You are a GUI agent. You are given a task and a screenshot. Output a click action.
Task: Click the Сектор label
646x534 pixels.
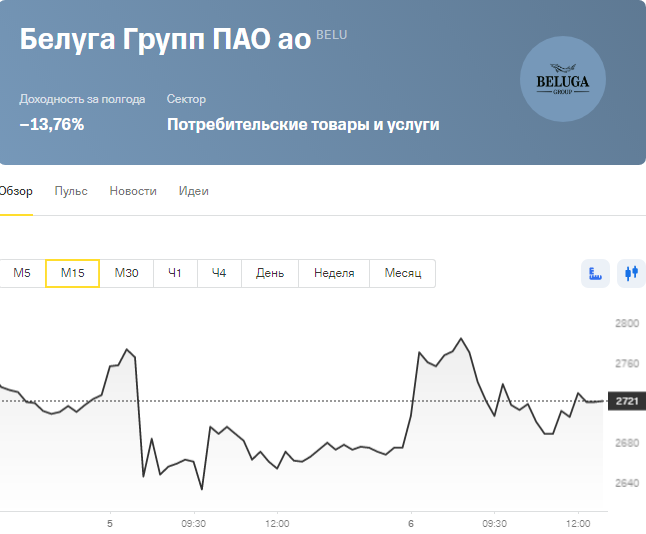[x=186, y=99]
